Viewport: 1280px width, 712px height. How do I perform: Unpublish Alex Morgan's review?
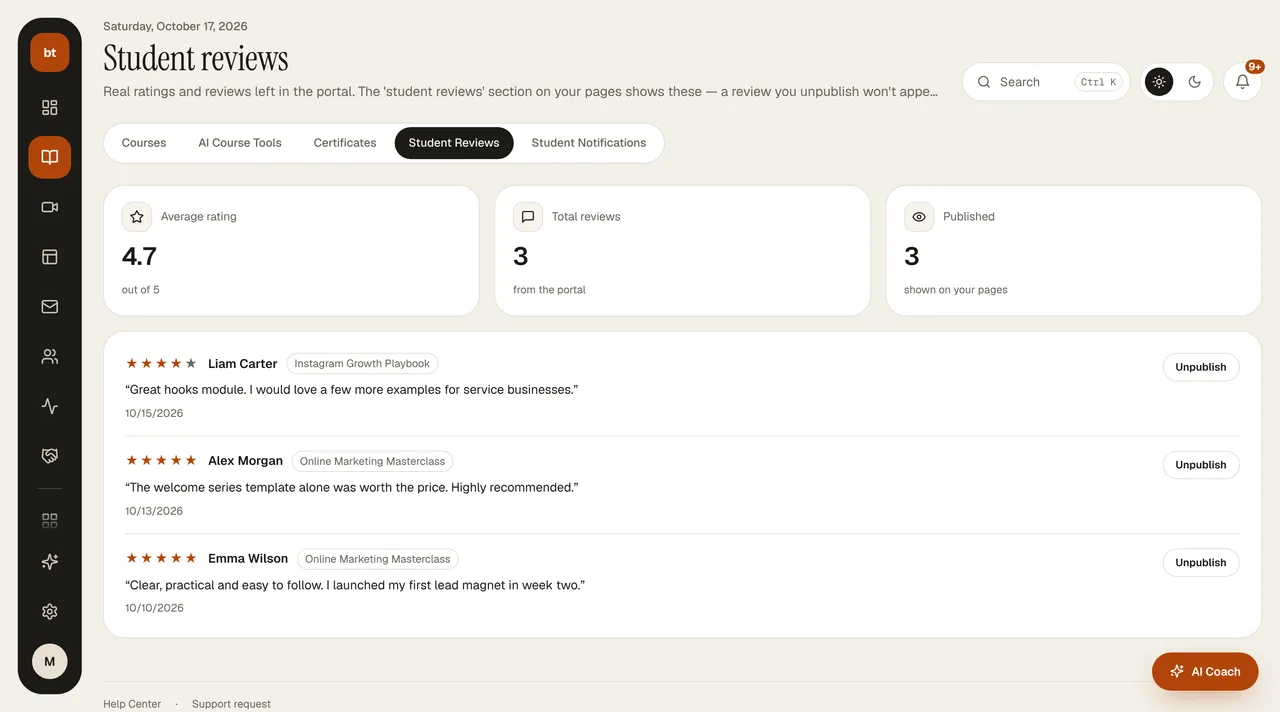point(1201,465)
